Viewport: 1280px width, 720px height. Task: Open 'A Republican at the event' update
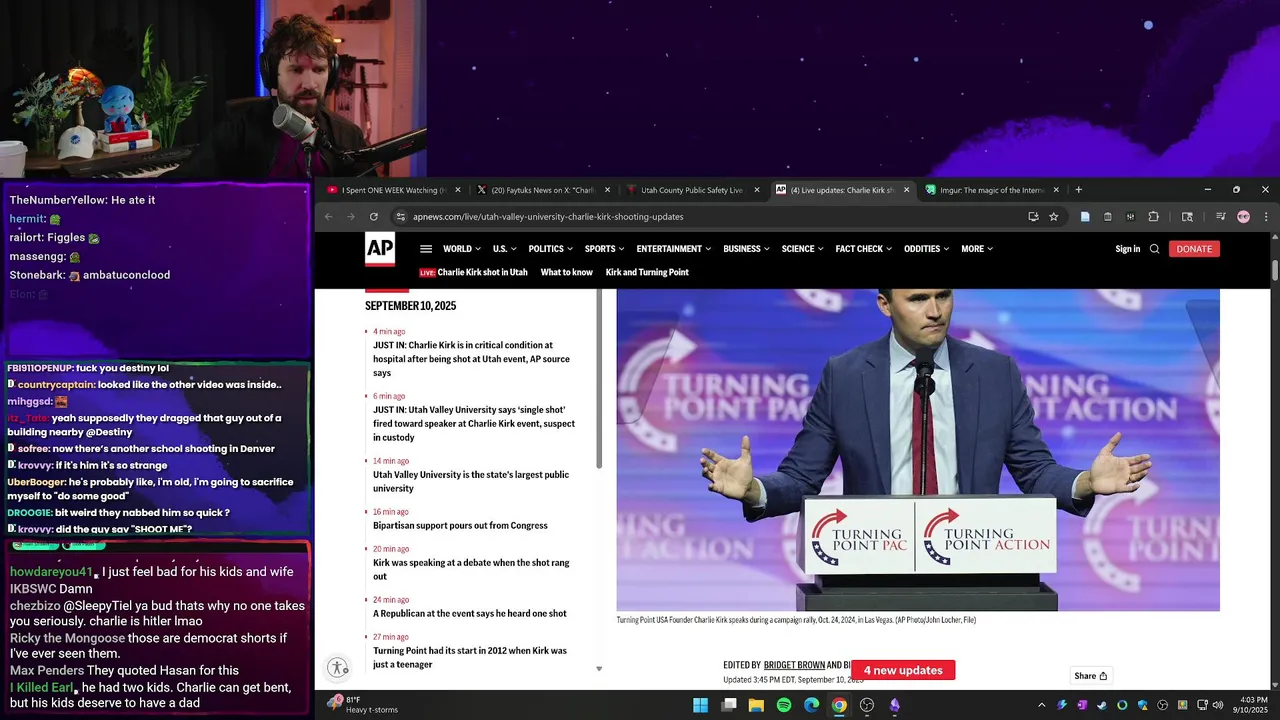470,613
